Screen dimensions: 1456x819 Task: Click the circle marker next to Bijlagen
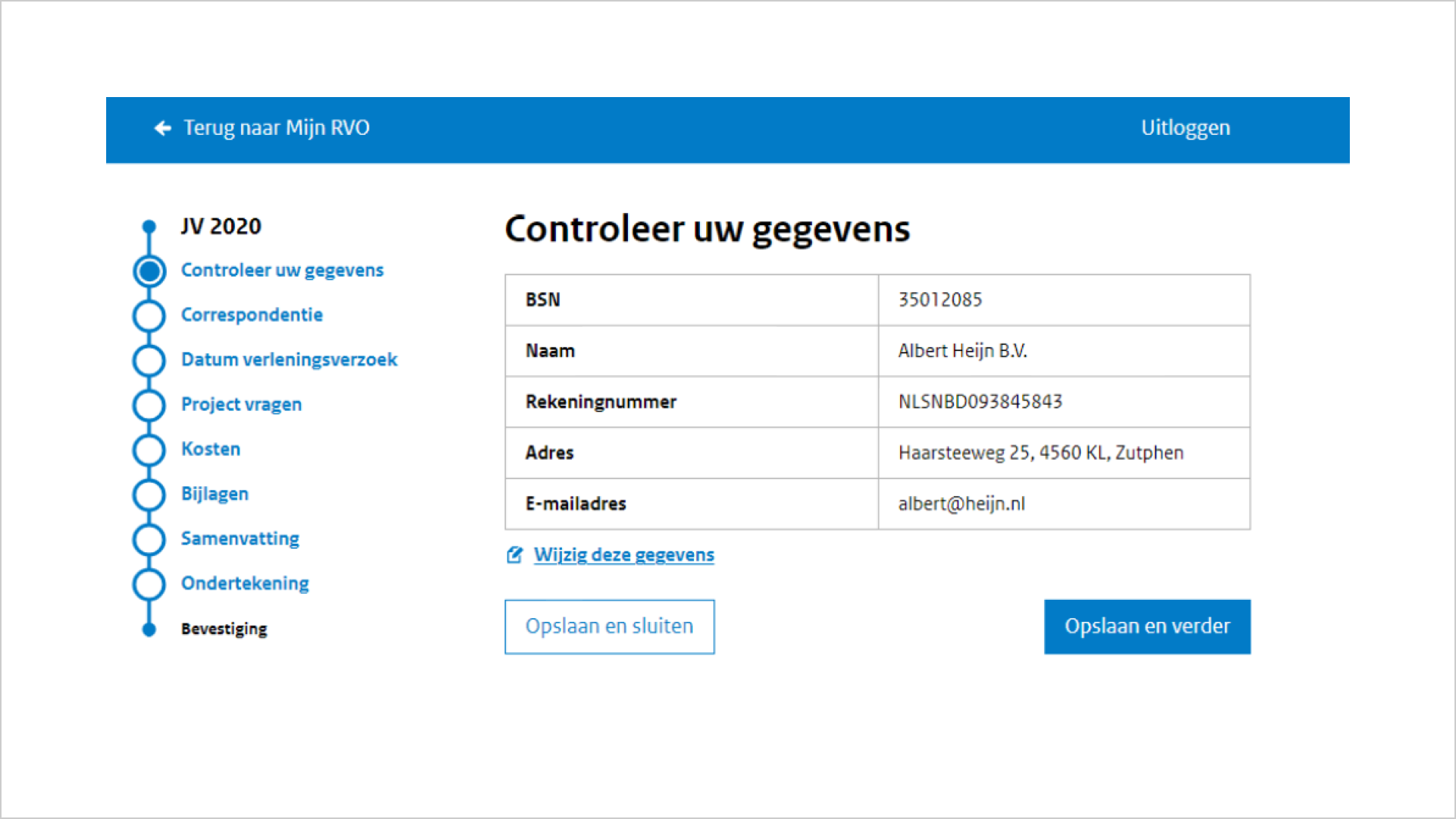coord(149,494)
